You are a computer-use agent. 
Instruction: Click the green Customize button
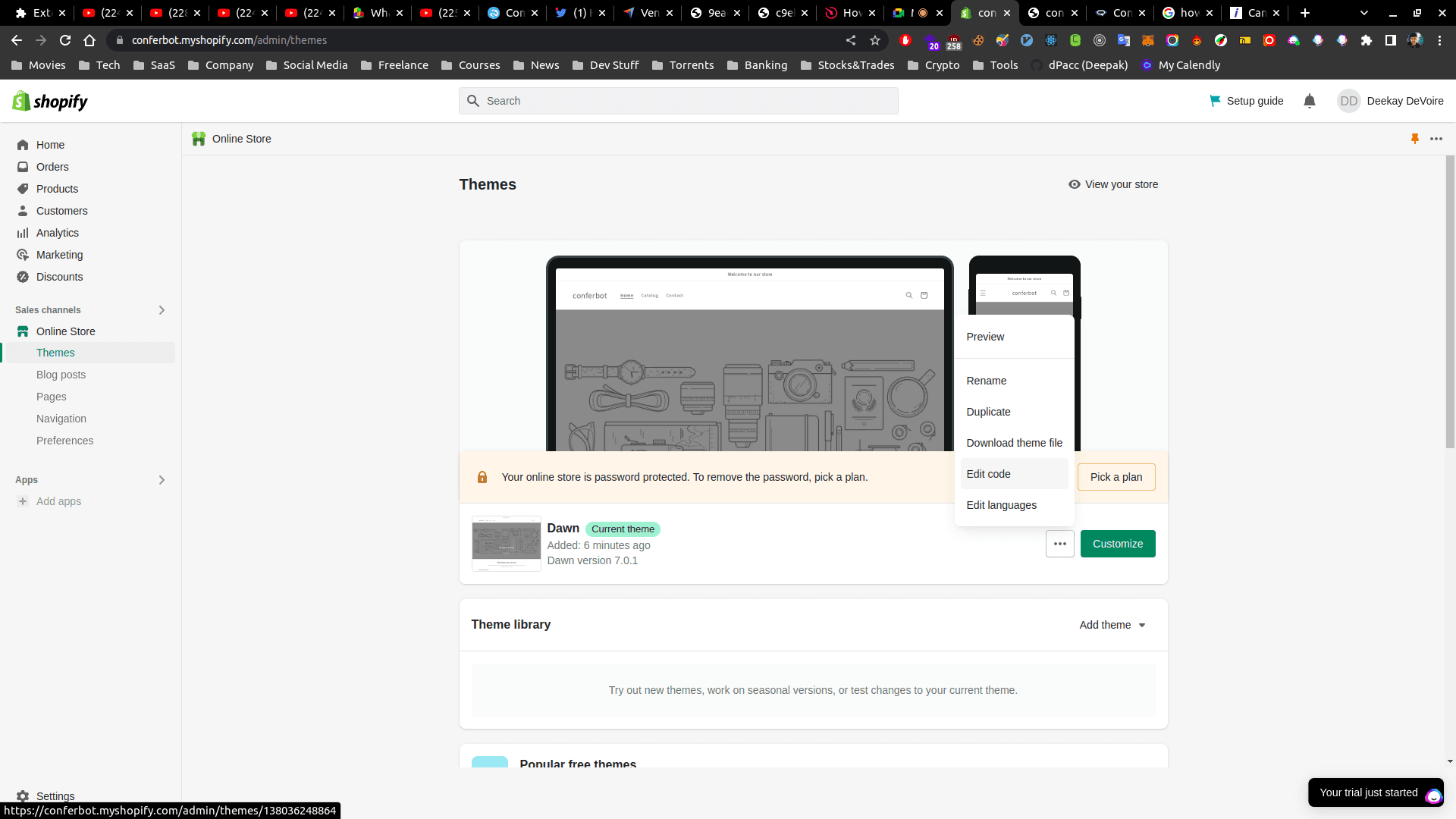click(1117, 544)
